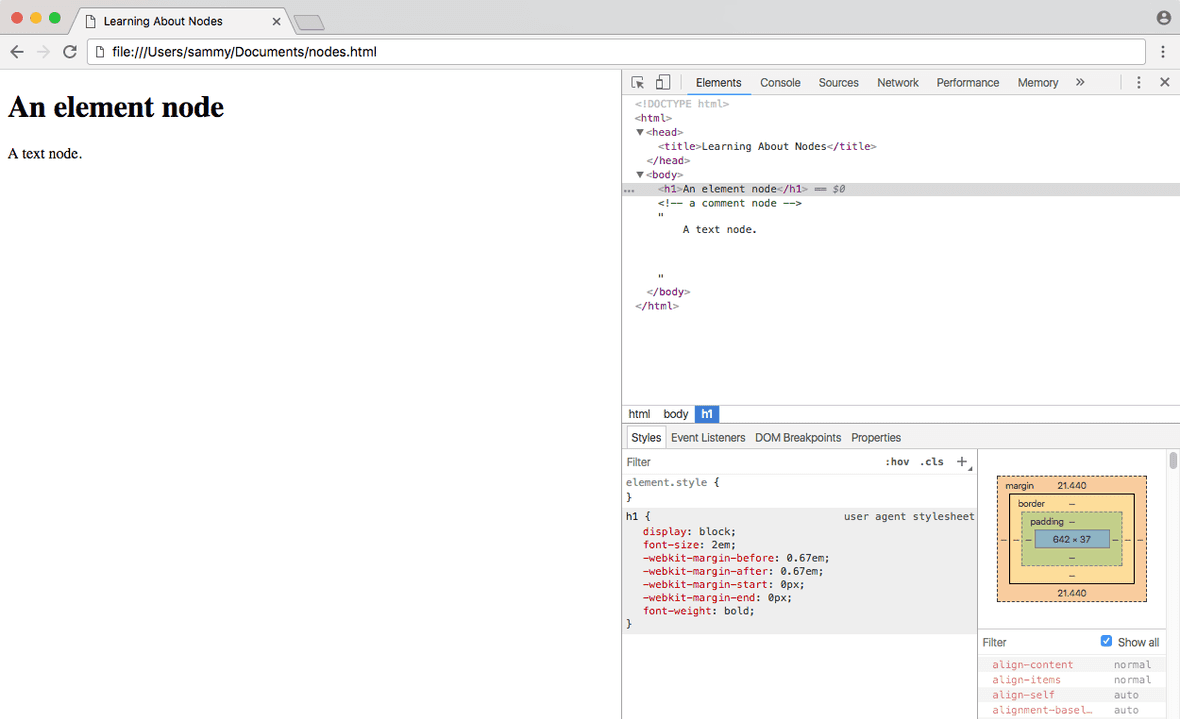The height and width of the screenshot is (719, 1180).
Task: Click the browser reload button
Action: (70, 52)
